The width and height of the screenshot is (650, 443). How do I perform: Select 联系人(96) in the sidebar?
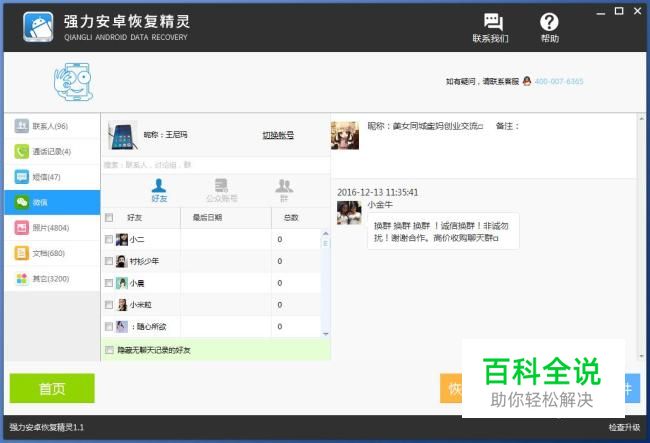point(52,126)
